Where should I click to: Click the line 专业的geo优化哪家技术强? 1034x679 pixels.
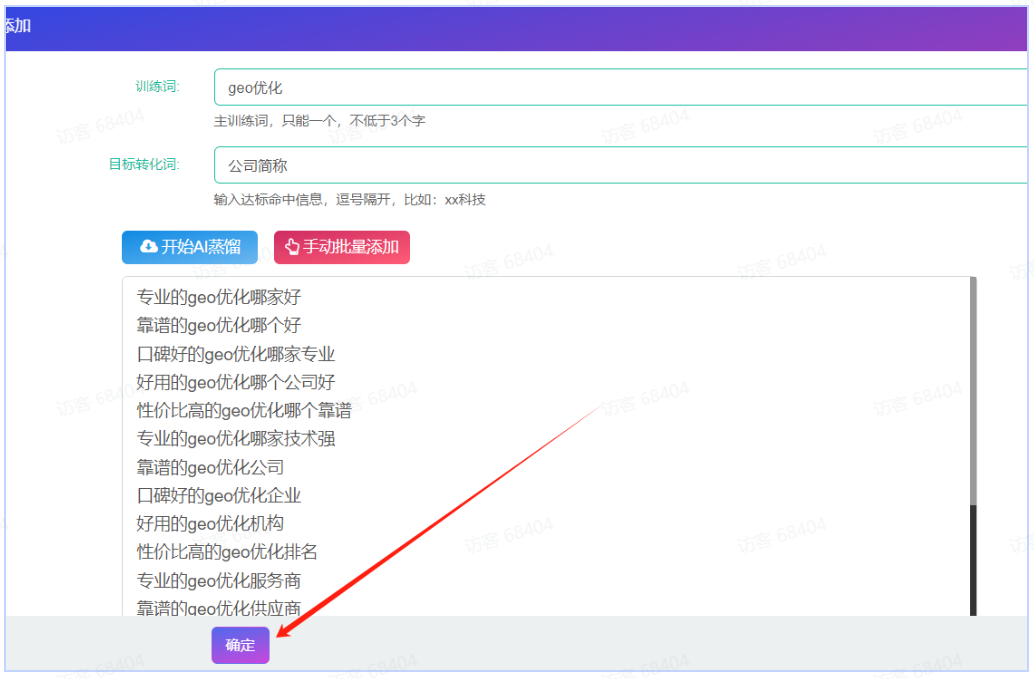click(x=236, y=438)
